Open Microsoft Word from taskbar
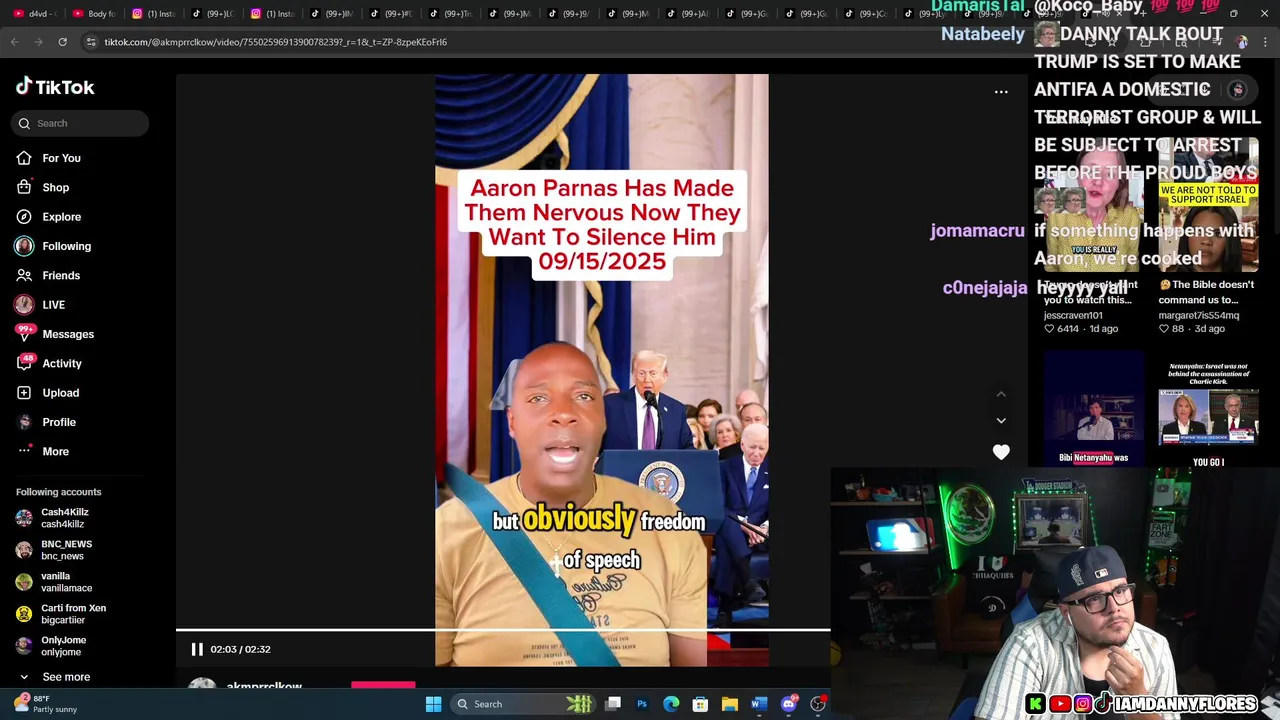 (x=758, y=704)
